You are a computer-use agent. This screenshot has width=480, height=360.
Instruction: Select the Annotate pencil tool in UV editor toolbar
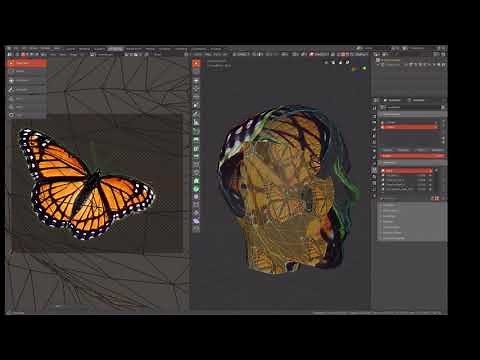pos(27,89)
